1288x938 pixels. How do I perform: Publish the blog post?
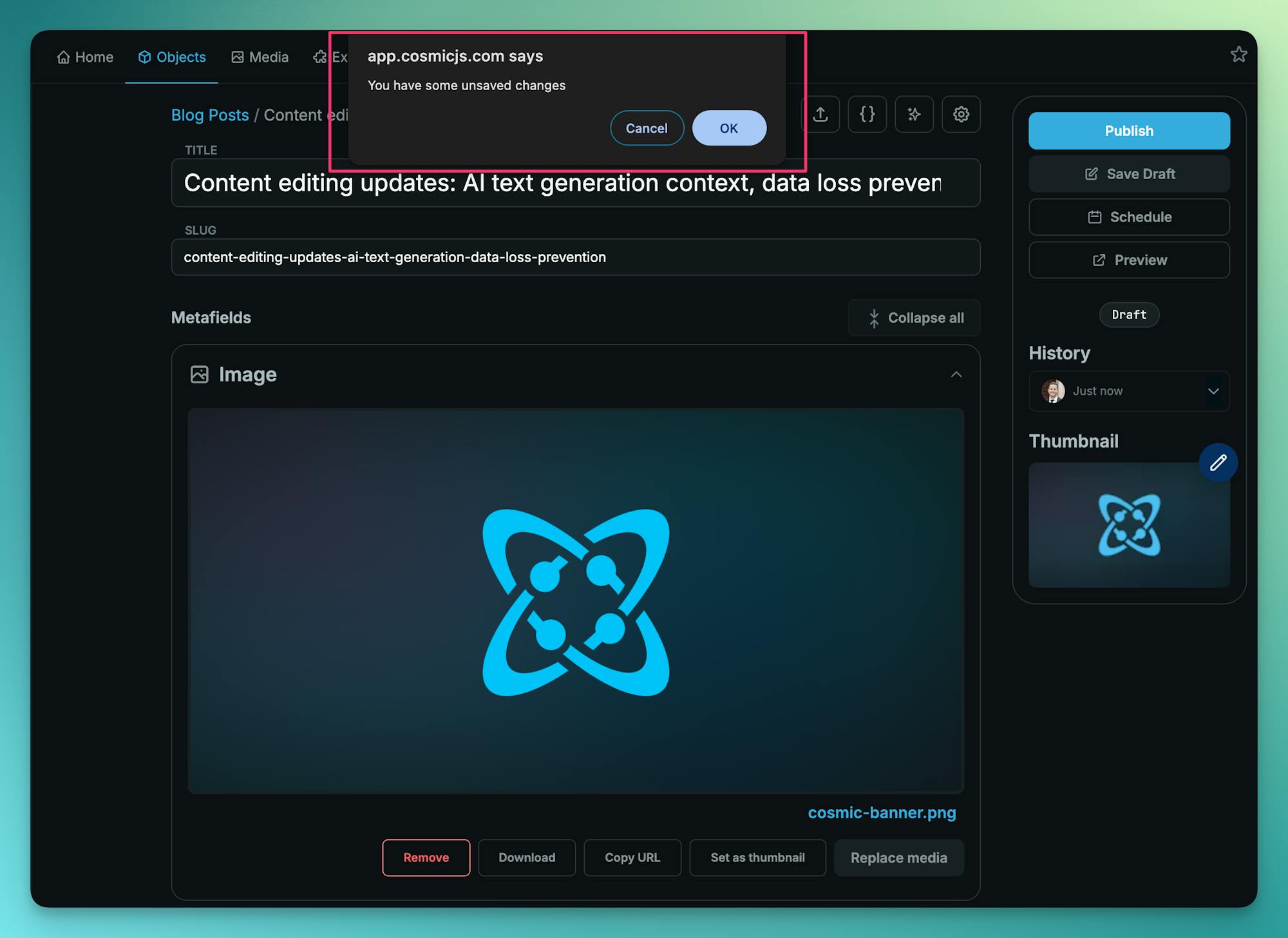1129,131
